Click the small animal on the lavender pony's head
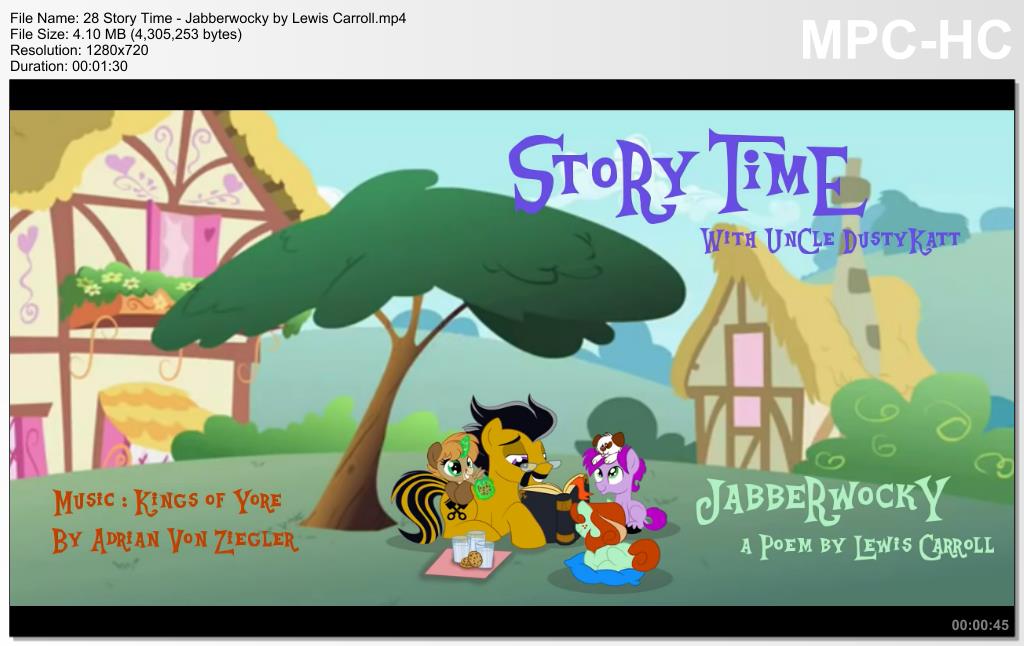Viewport: 1024px width, 646px height. click(x=606, y=443)
